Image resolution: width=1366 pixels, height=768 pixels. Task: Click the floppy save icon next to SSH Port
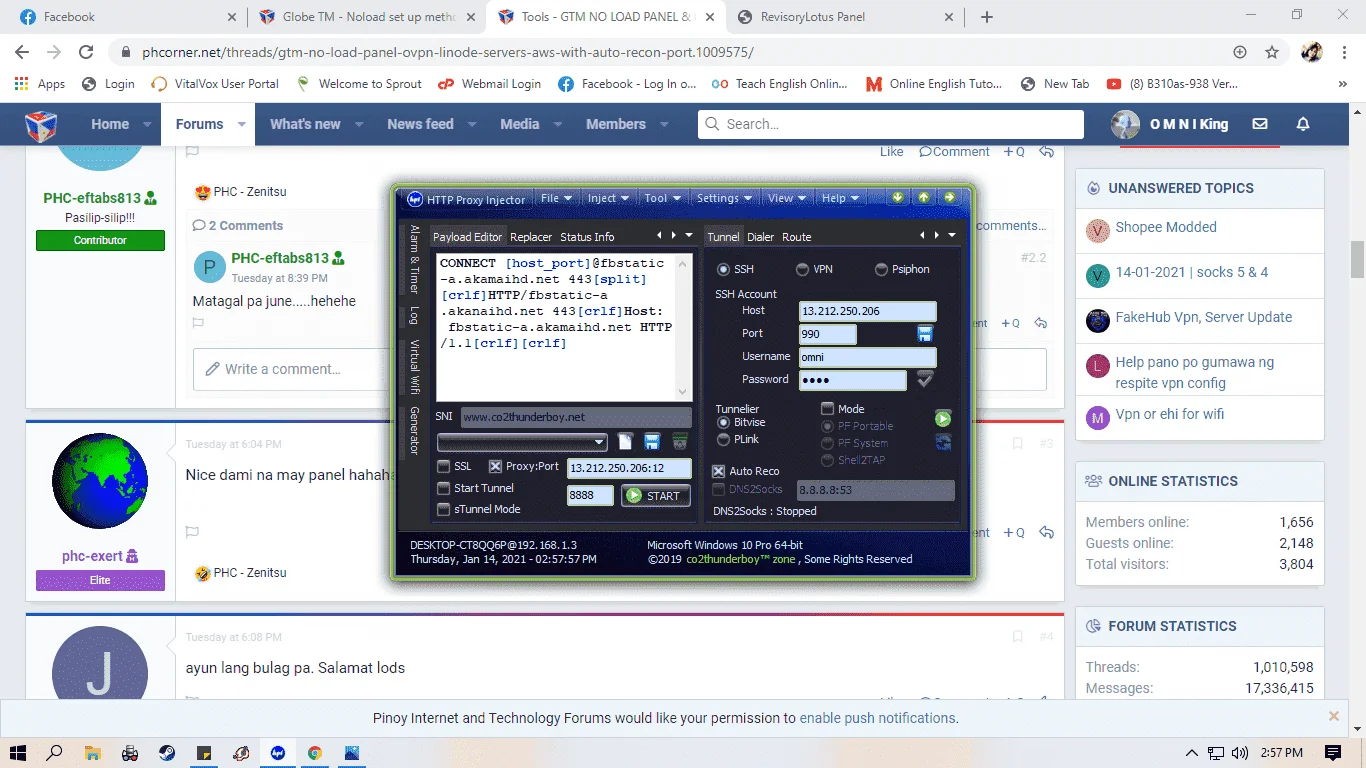click(x=925, y=333)
